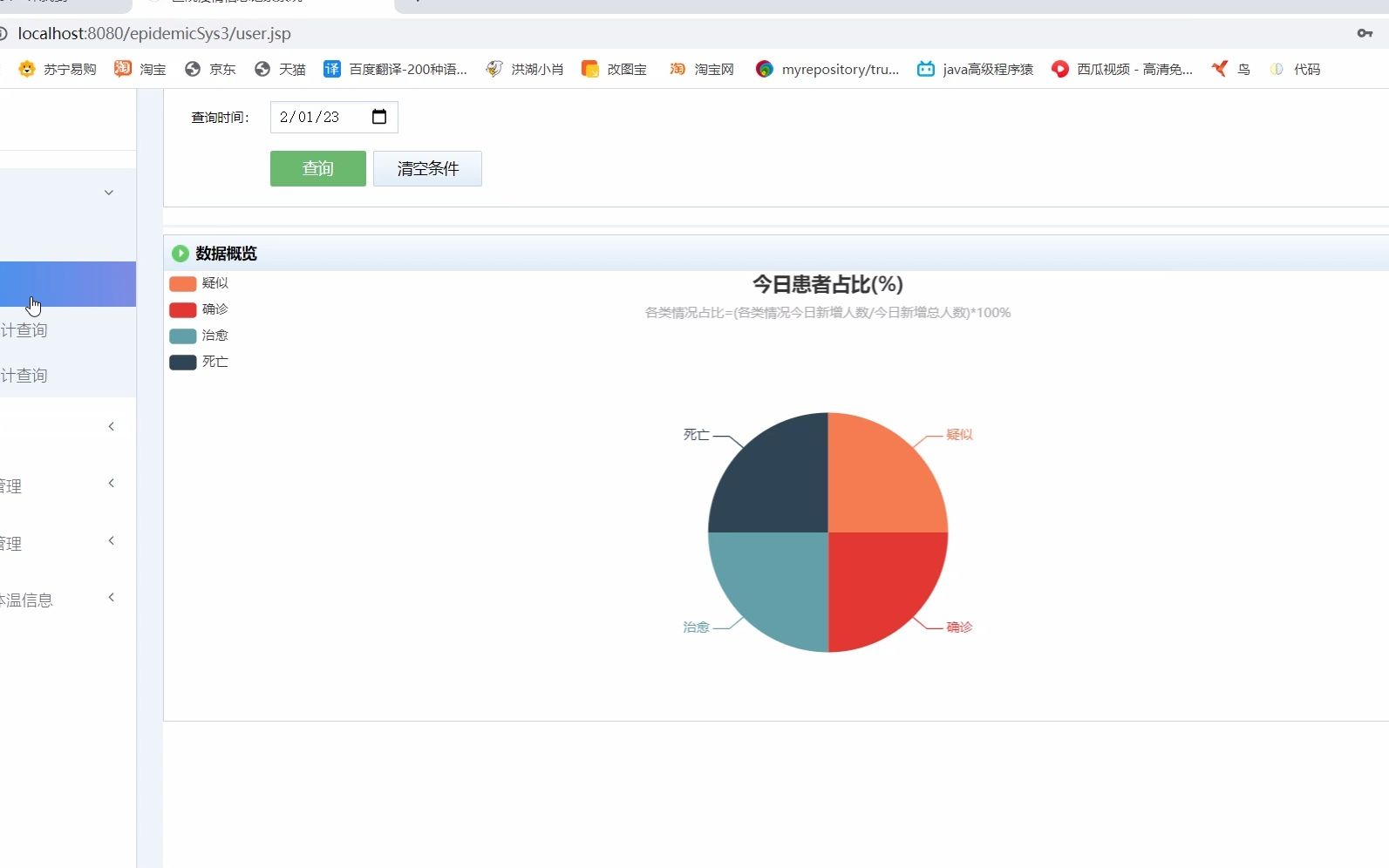Toggle the 疑似 legend swatch
The width and height of the screenshot is (1389, 868).
[x=183, y=283]
